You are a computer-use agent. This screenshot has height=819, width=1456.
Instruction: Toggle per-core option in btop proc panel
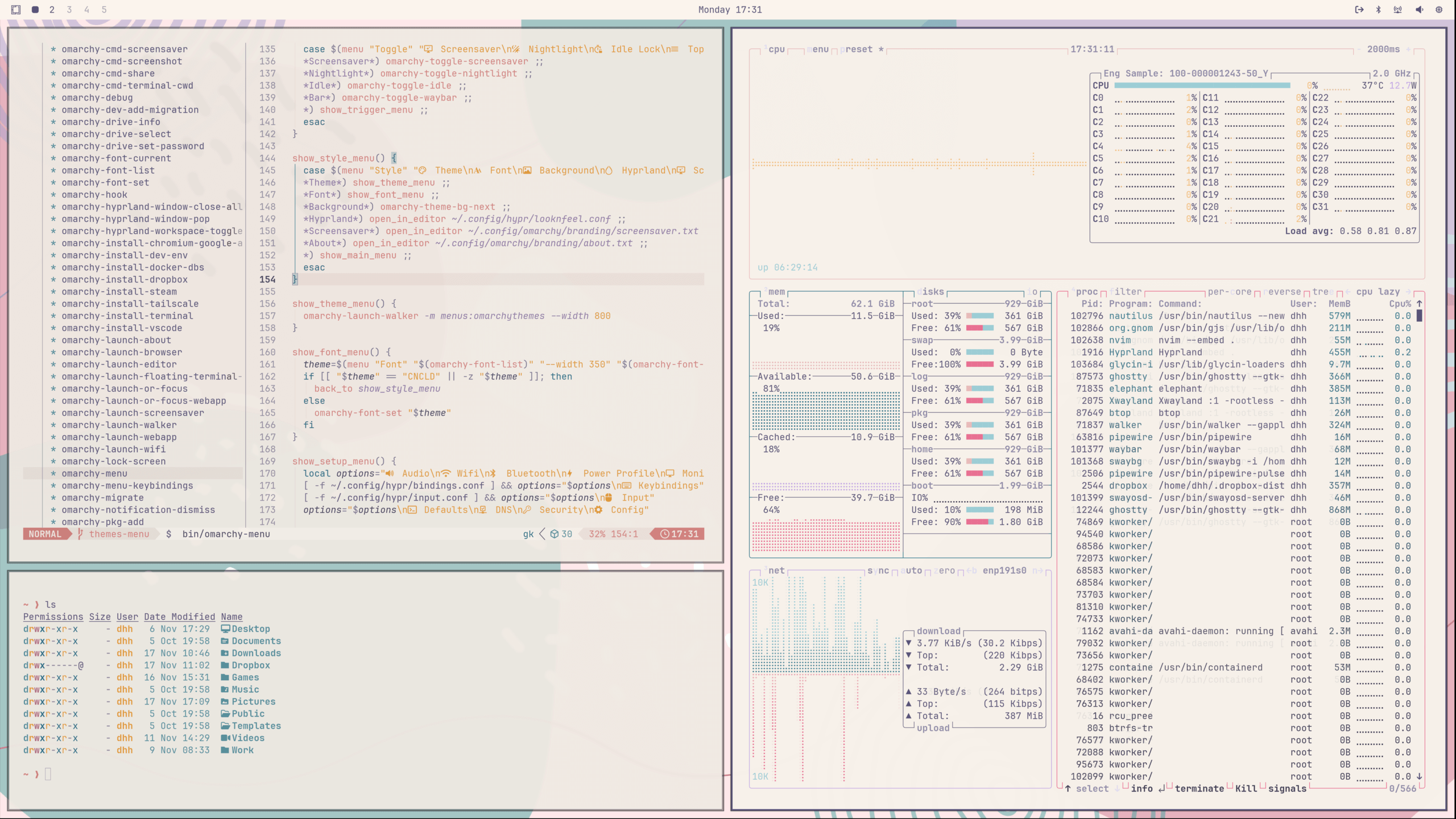tap(1229, 292)
